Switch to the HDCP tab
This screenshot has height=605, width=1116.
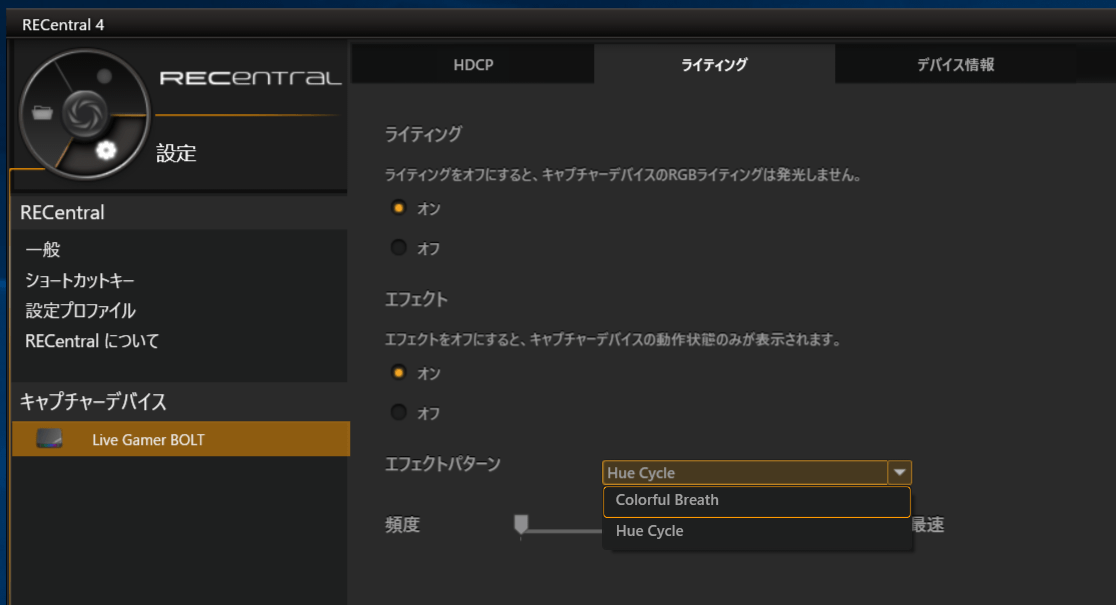(473, 65)
